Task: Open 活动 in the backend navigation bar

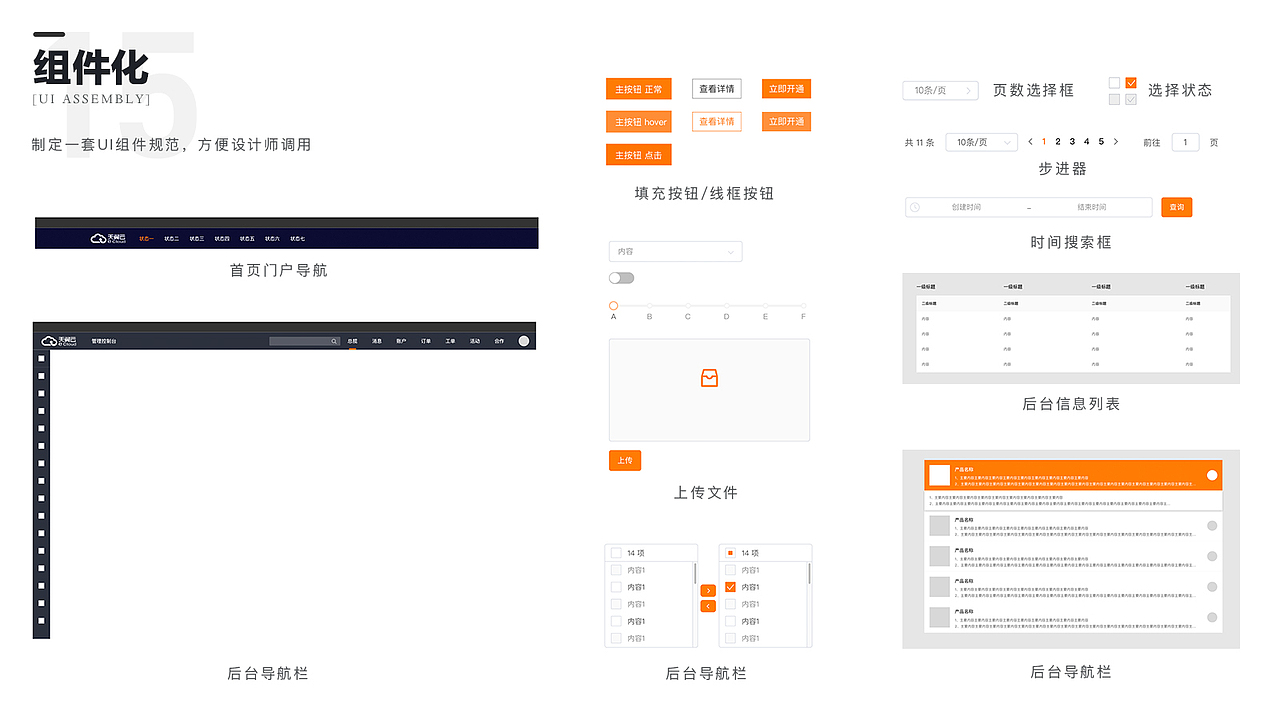Action: (475, 341)
